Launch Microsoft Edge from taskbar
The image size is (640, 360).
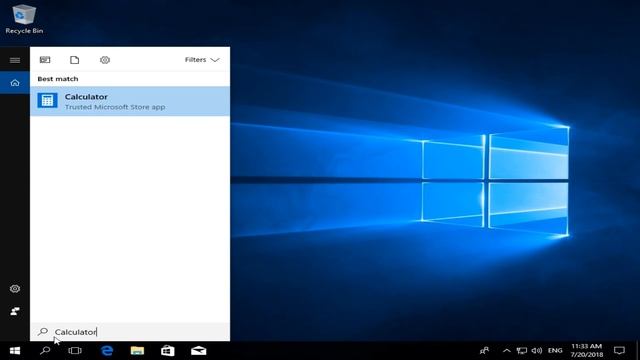coord(107,351)
